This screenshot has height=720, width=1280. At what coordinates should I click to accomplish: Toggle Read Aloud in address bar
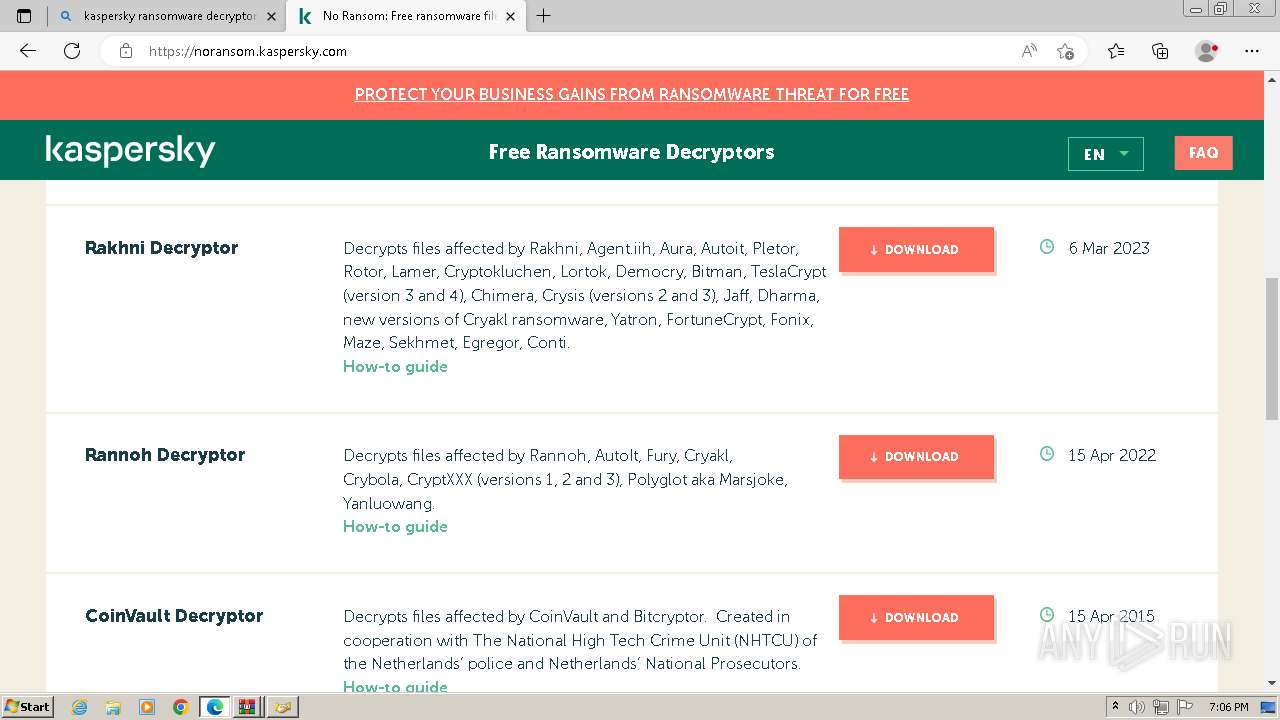pyautogui.click(x=1029, y=51)
